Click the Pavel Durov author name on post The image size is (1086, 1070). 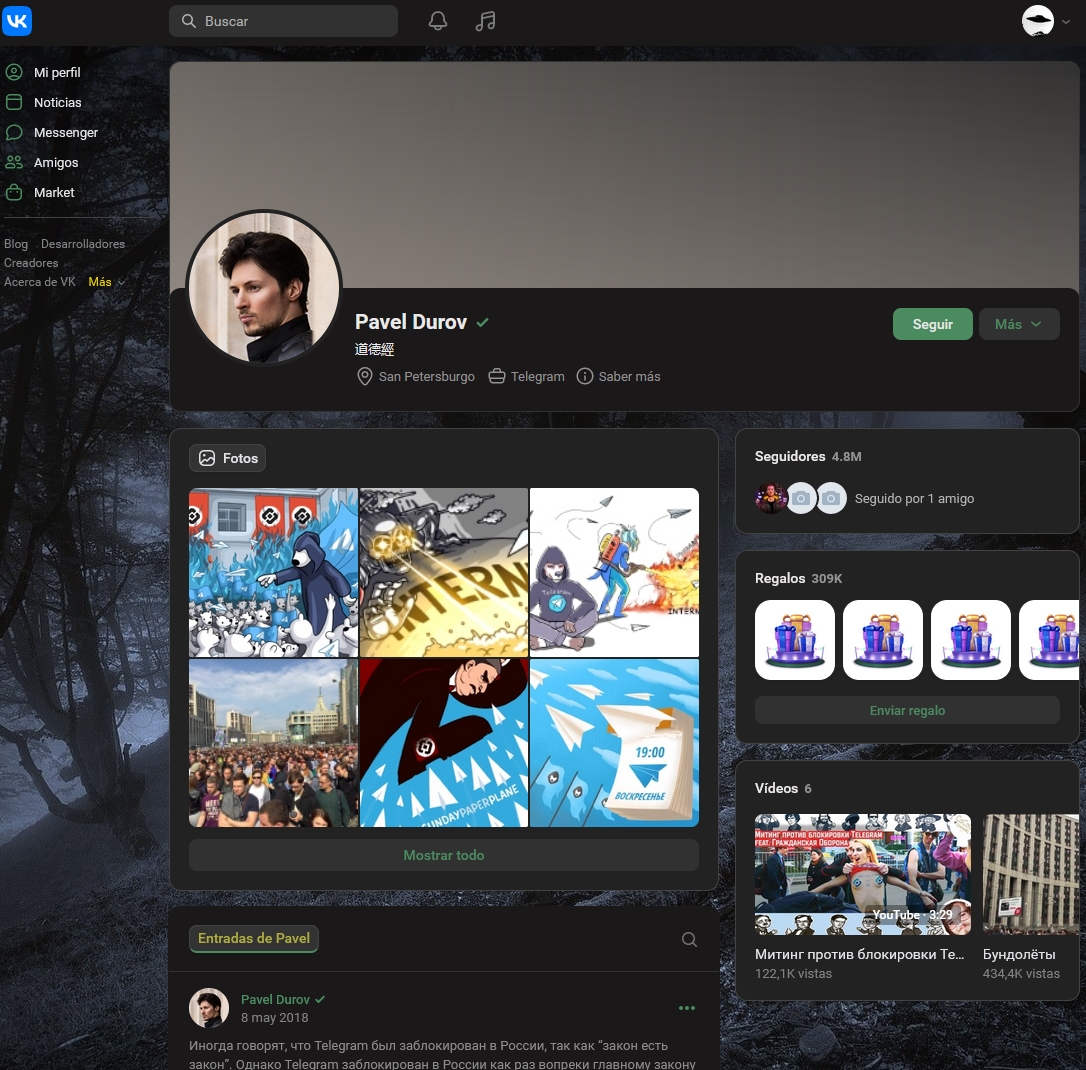275,999
